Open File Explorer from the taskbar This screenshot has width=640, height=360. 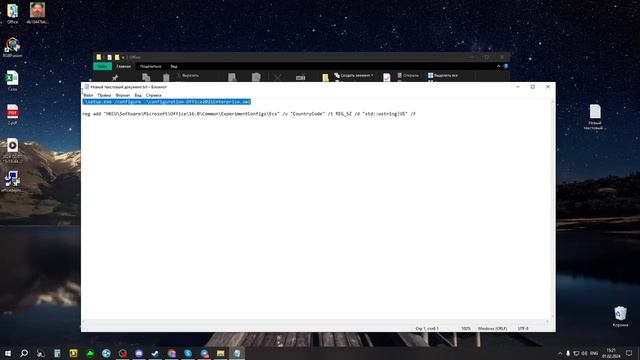coord(220,353)
